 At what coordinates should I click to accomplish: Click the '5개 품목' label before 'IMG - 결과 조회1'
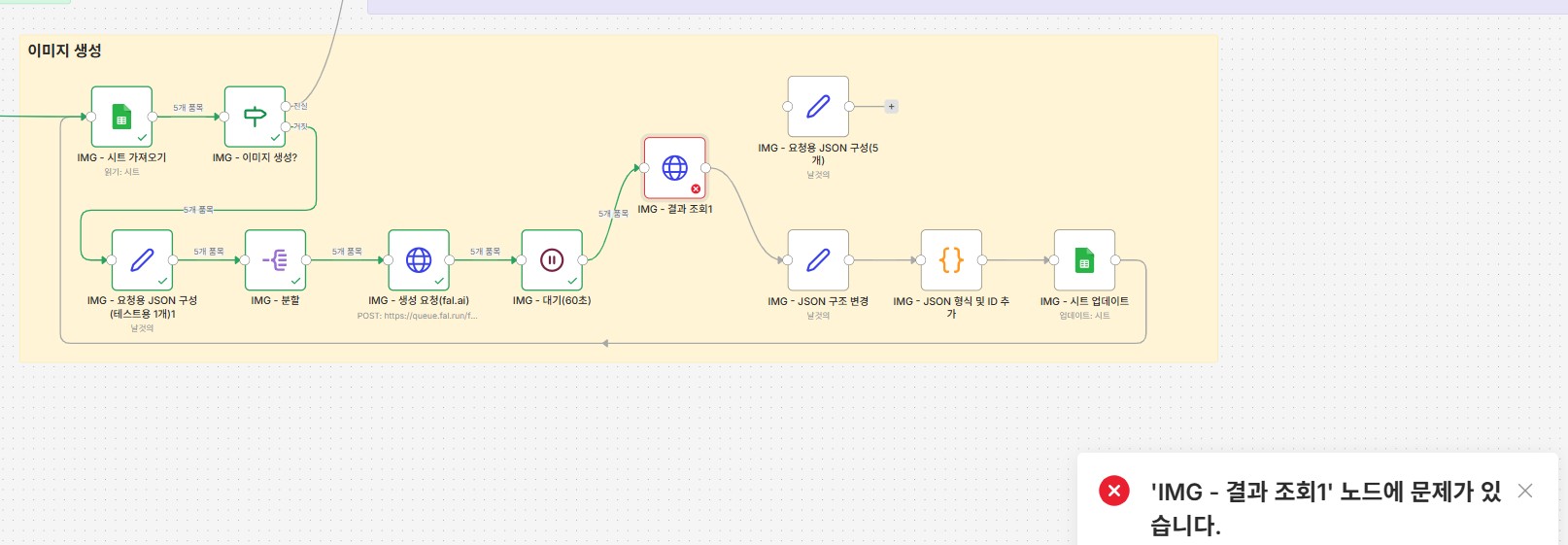(x=613, y=214)
